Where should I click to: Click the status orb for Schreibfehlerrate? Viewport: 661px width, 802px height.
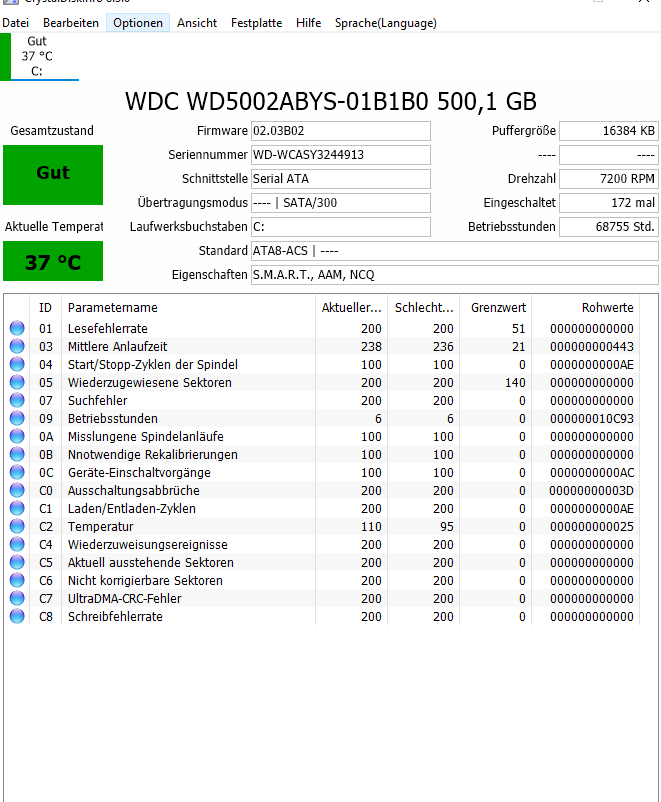(x=17, y=616)
